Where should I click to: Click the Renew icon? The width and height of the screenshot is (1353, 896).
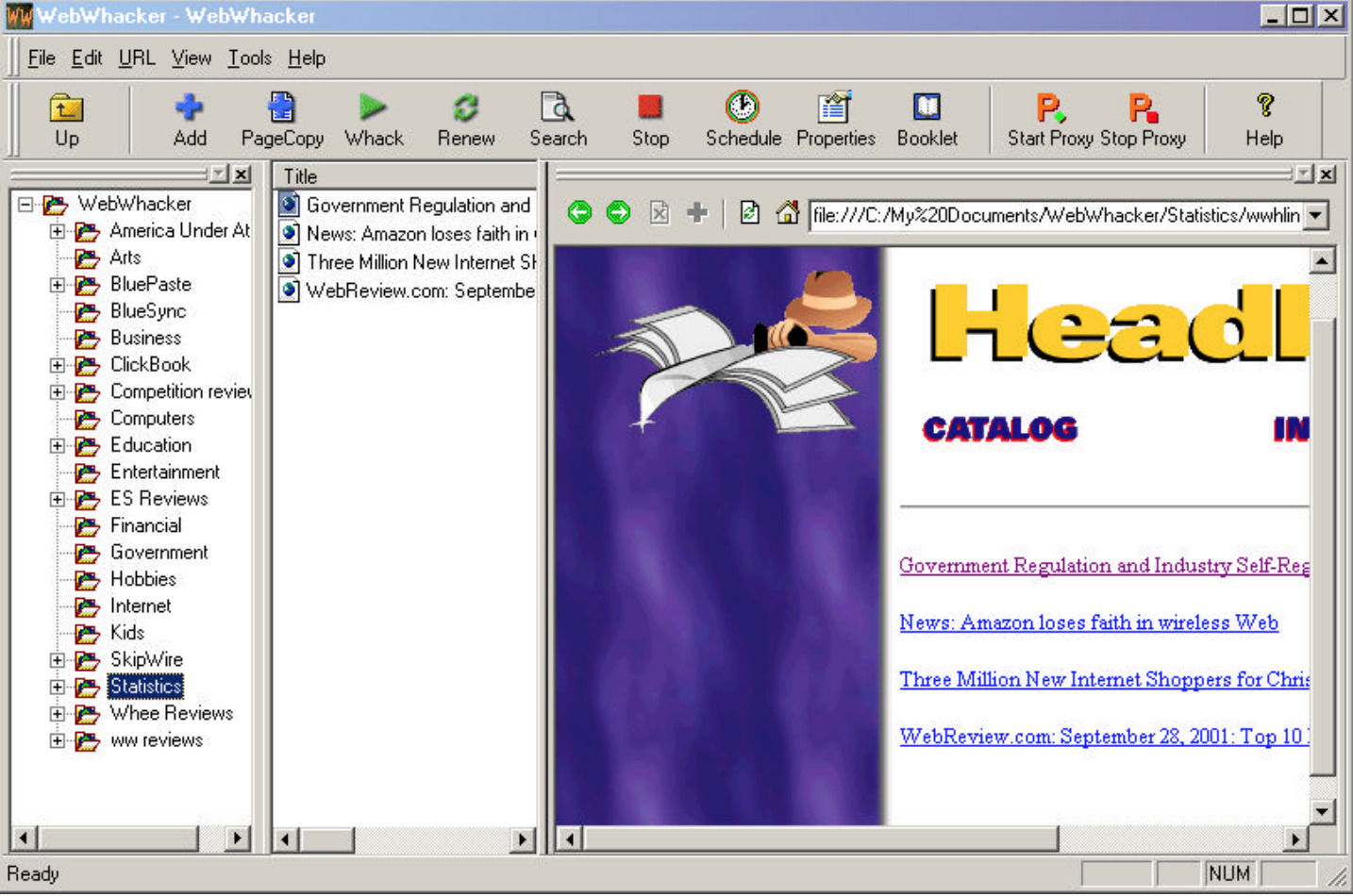tap(466, 117)
